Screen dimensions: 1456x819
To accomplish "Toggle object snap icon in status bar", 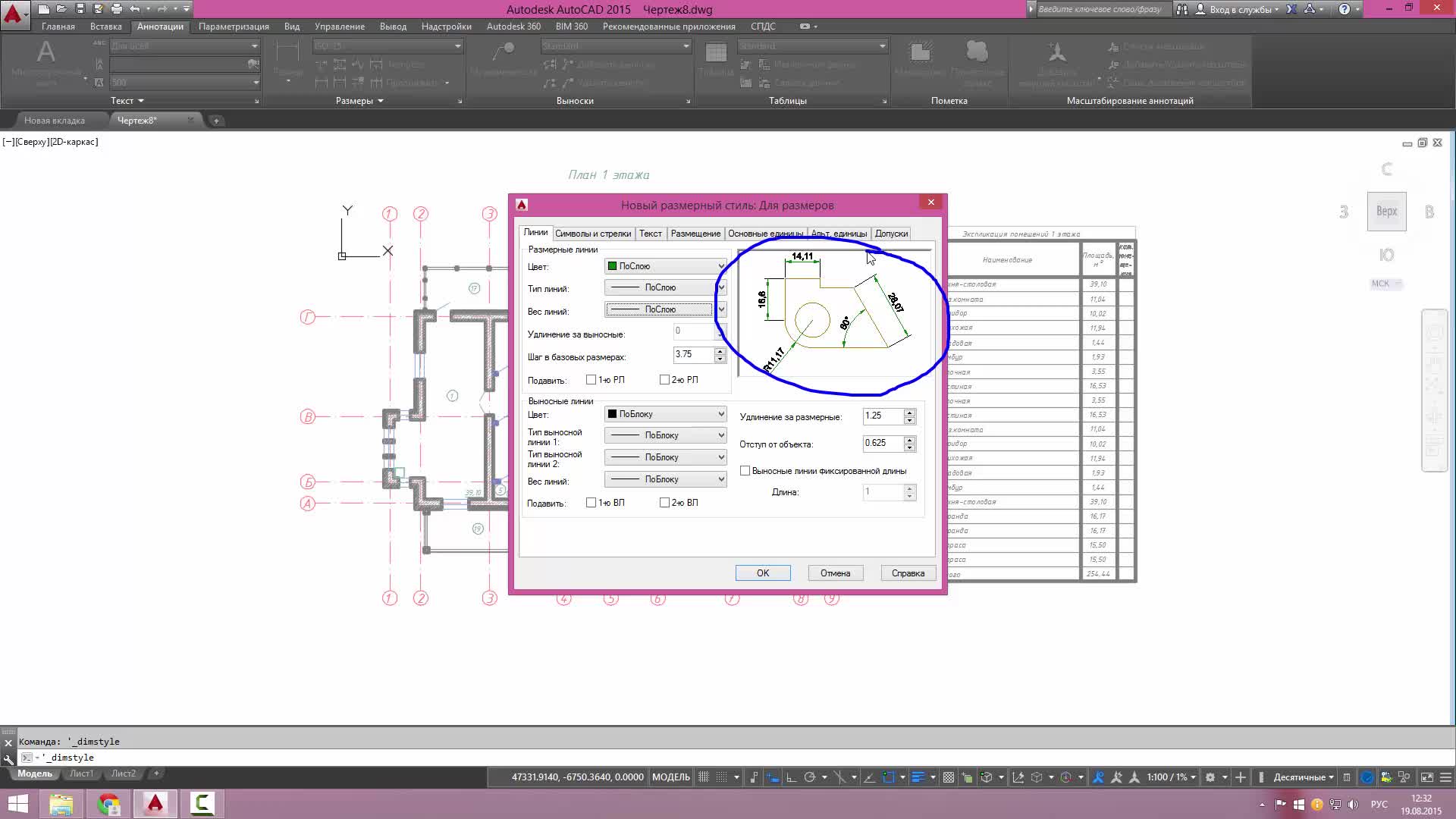I will [x=888, y=777].
